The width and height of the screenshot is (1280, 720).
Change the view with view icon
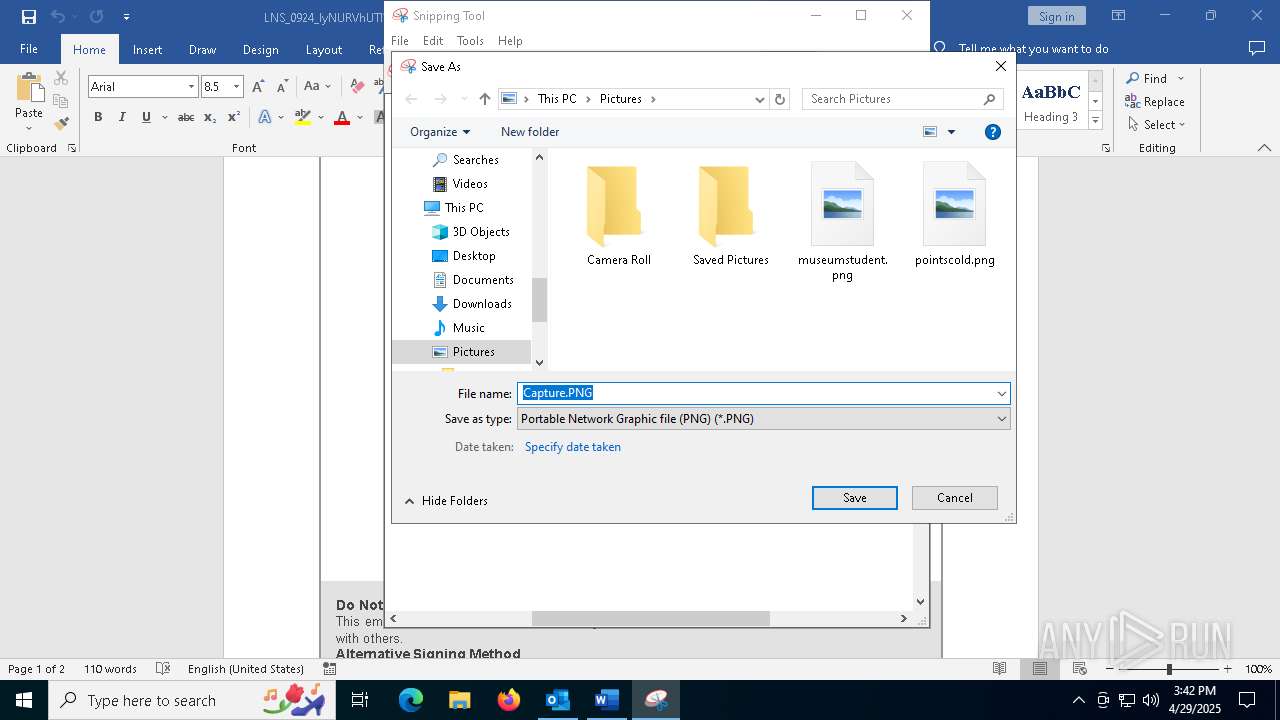coord(930,132)
